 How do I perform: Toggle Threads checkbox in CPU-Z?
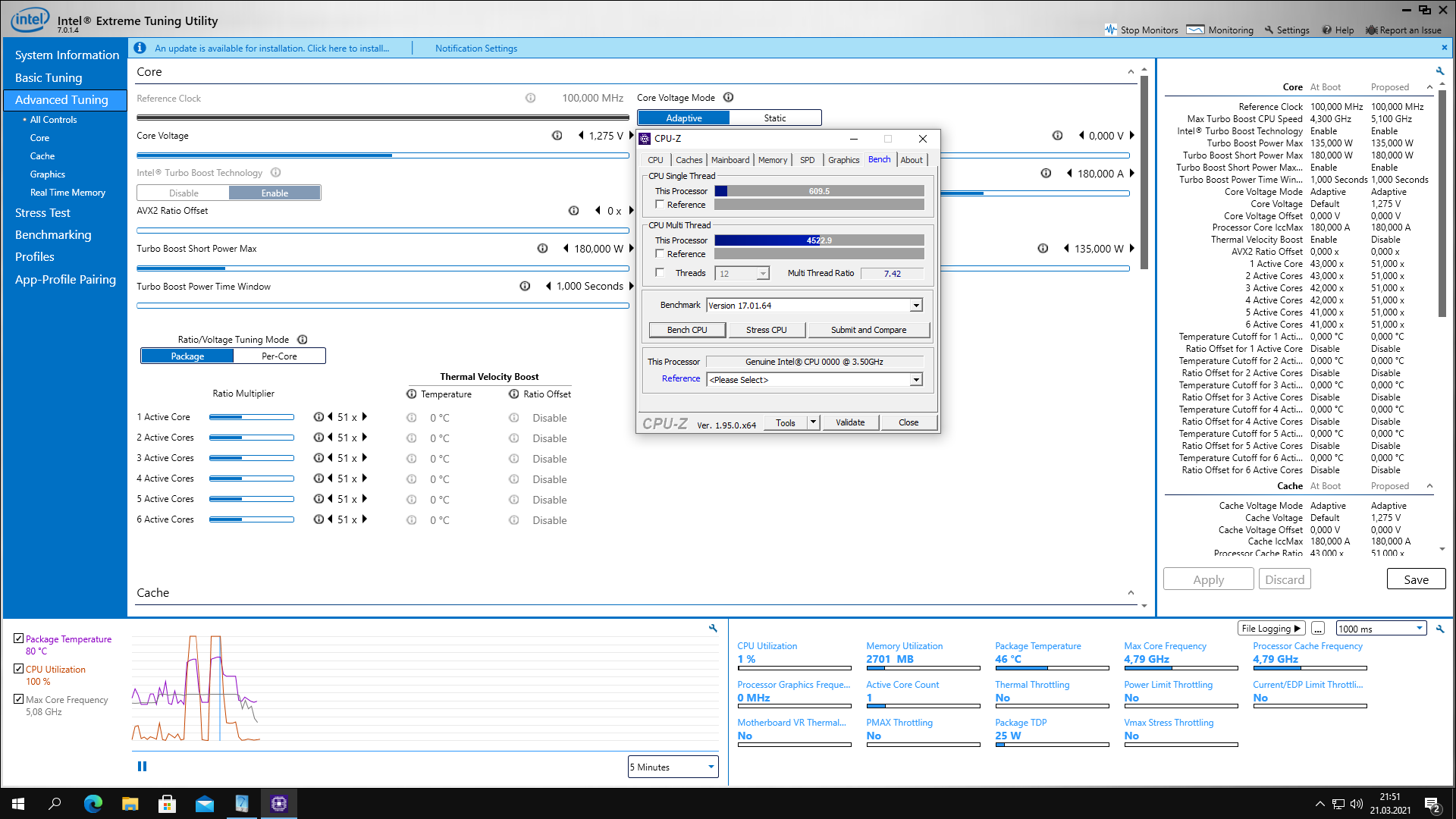pos(660,273)
